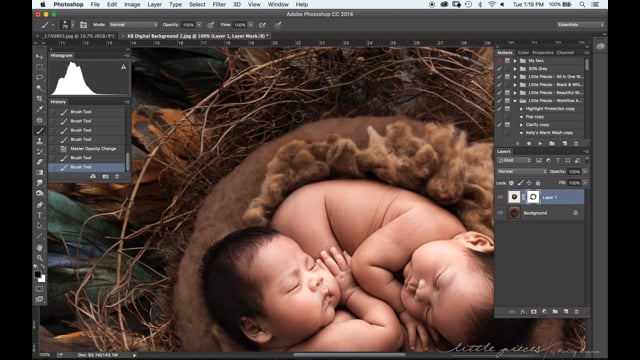Image resolution: width=640 pixels, height=360 pixels.
Task: Select the Rectangular Marquee tool
Action: pyautogui.click(x=39, y=67)
